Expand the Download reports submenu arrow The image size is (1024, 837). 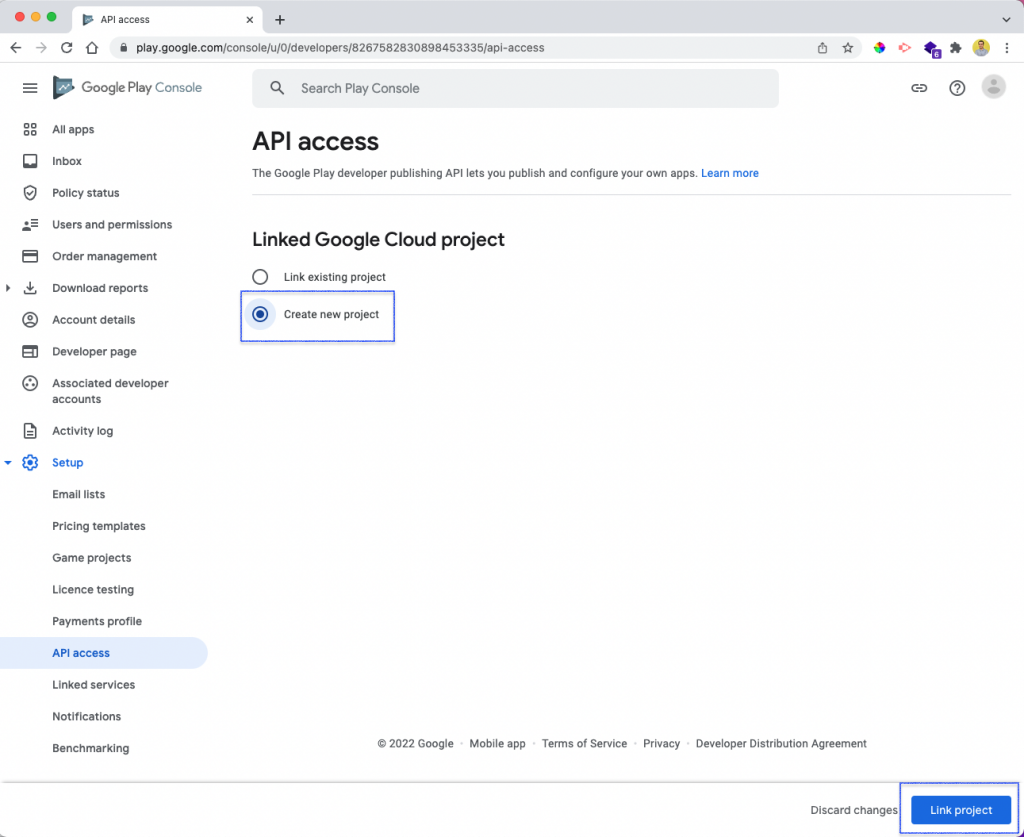click(8, 288)
